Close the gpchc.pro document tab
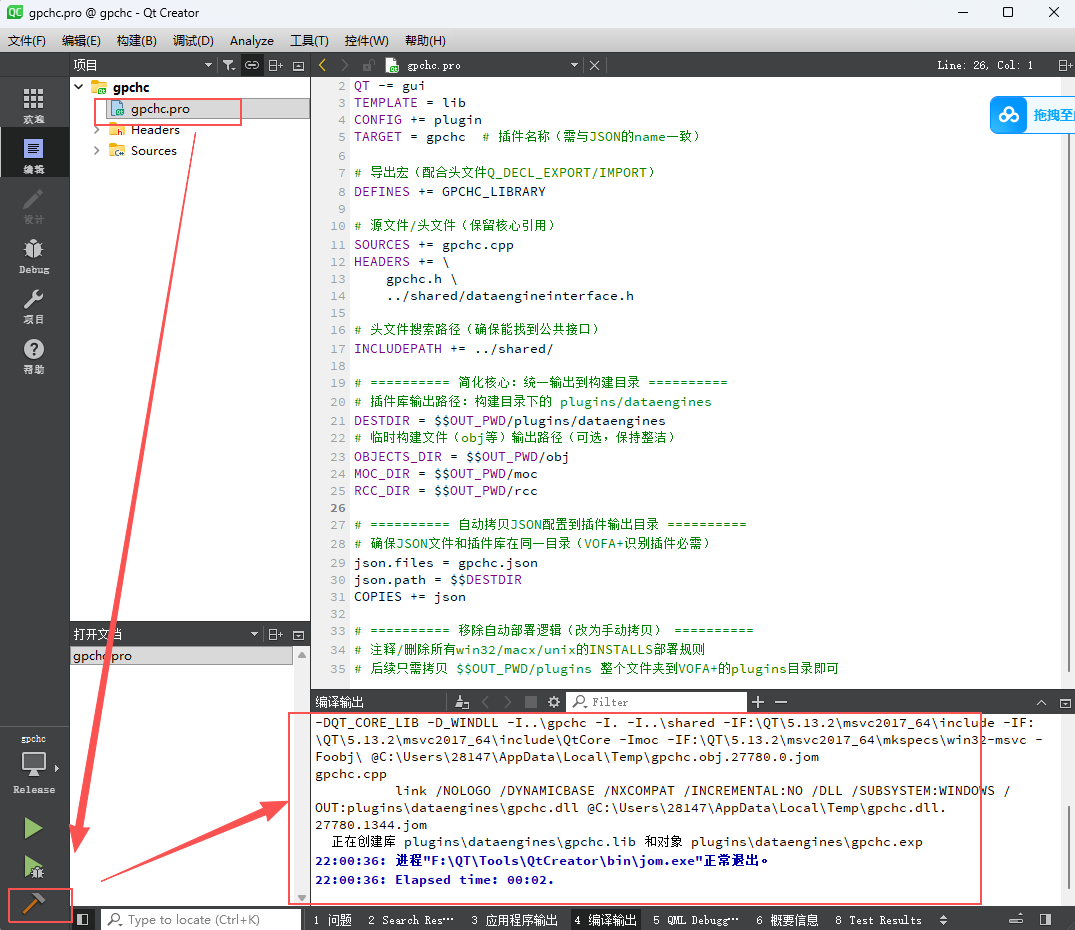 point(594,65)
